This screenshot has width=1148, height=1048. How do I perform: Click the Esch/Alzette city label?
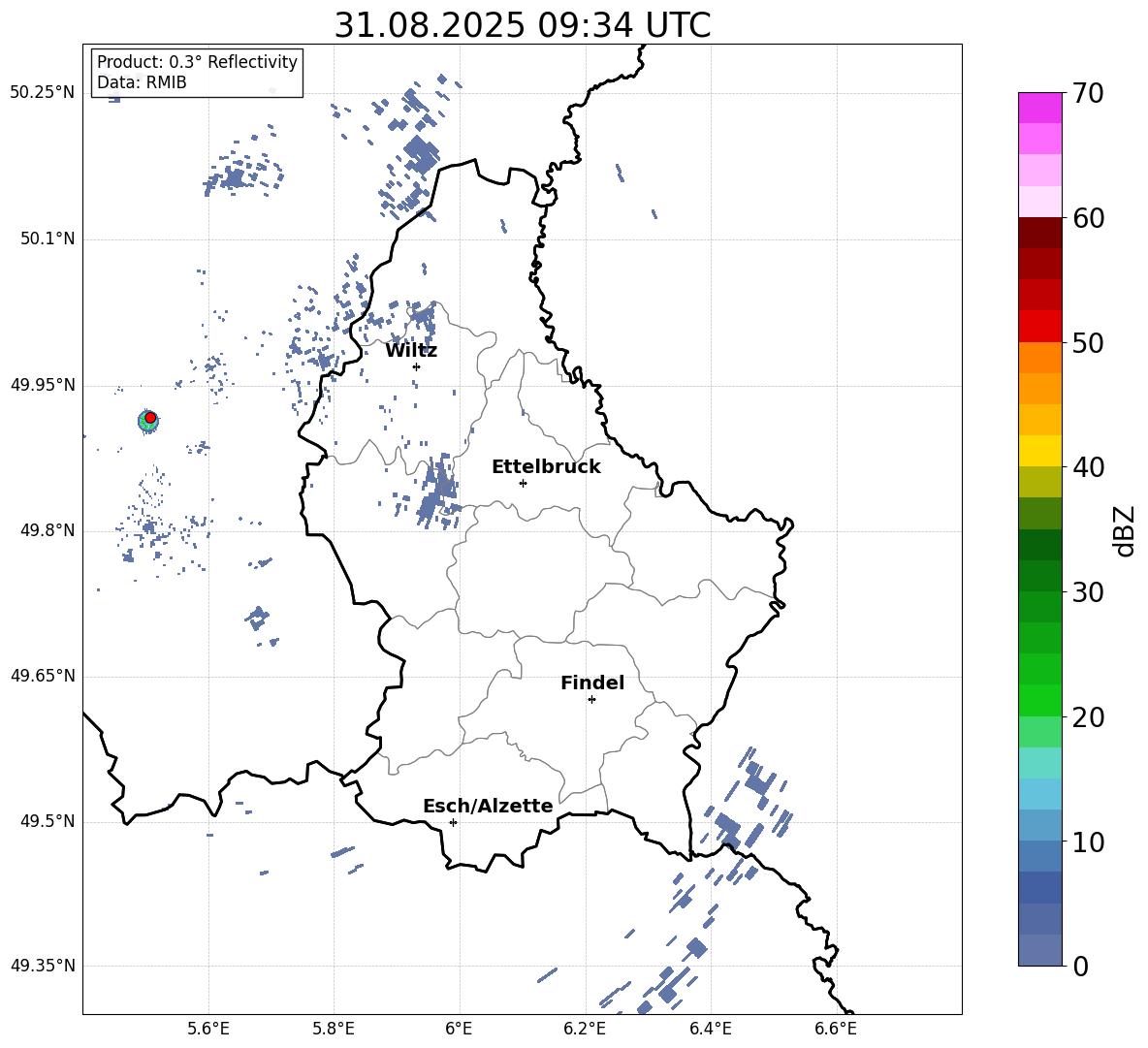coord(488,806)
